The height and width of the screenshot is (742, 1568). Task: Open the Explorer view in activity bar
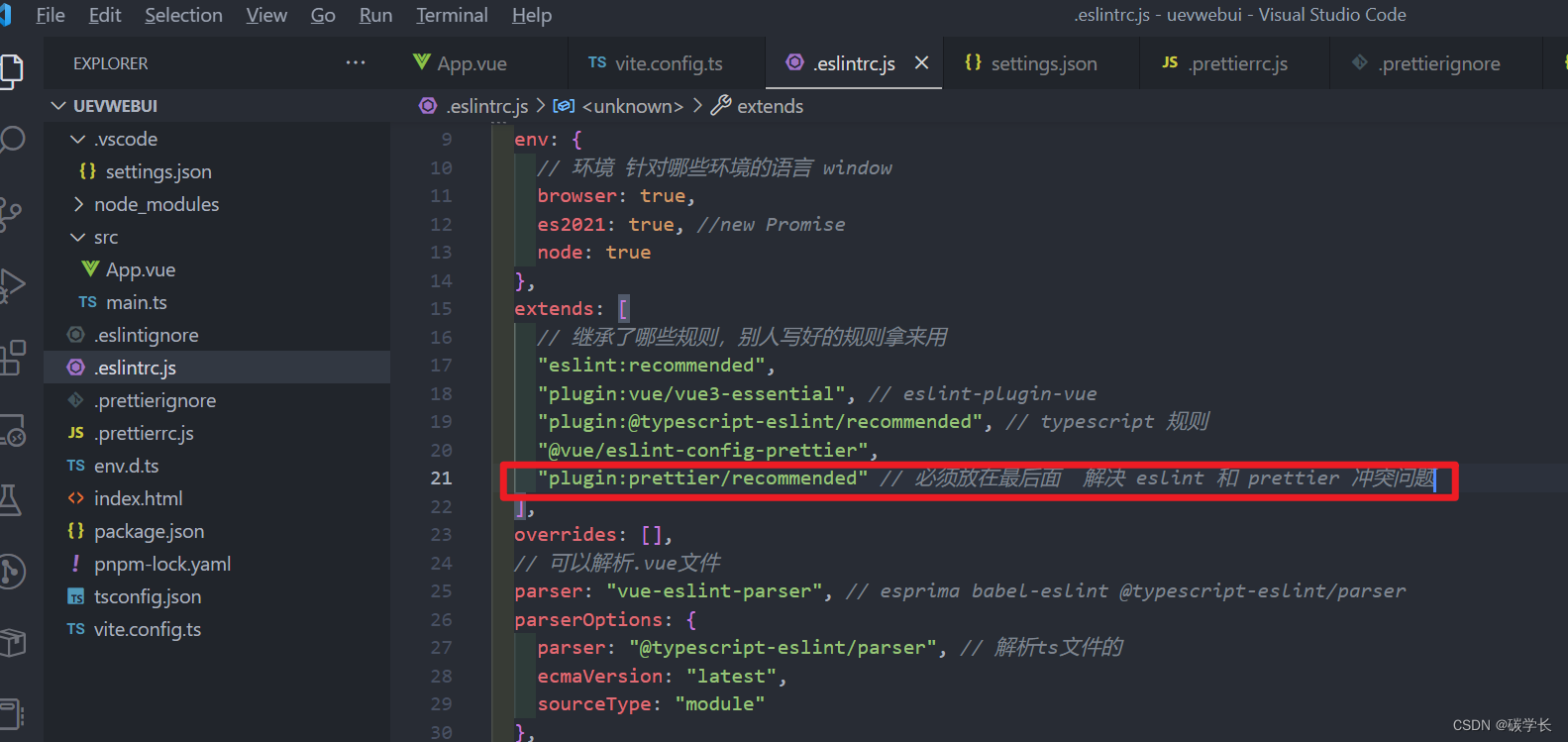click(x=10, y=70)
